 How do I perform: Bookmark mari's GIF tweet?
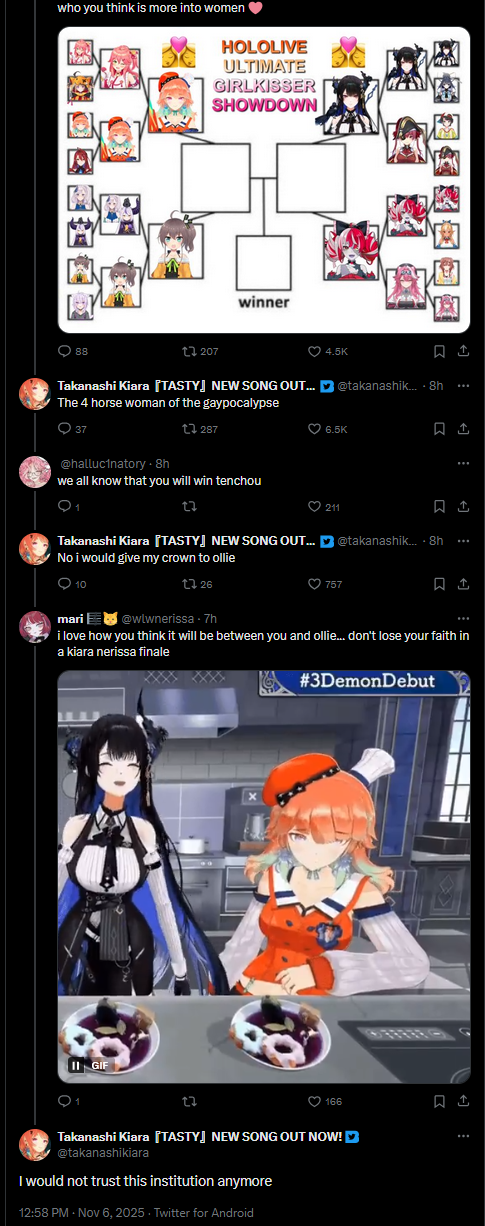tap(439, 1101)
